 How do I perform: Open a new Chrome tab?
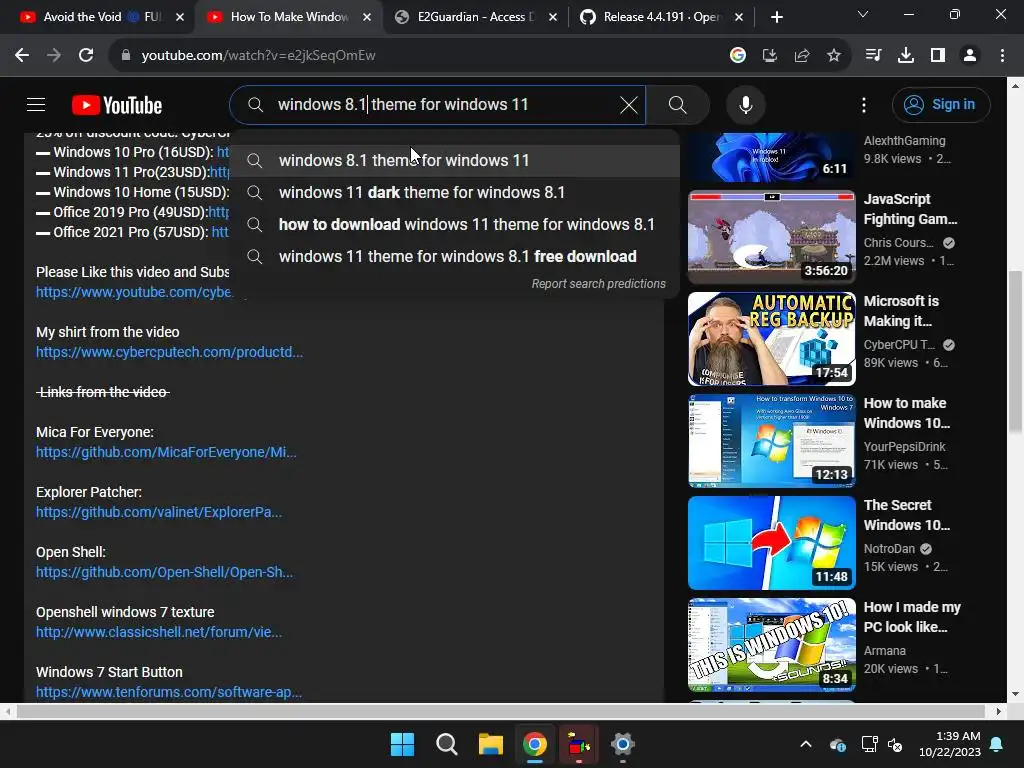coord(776,17)
